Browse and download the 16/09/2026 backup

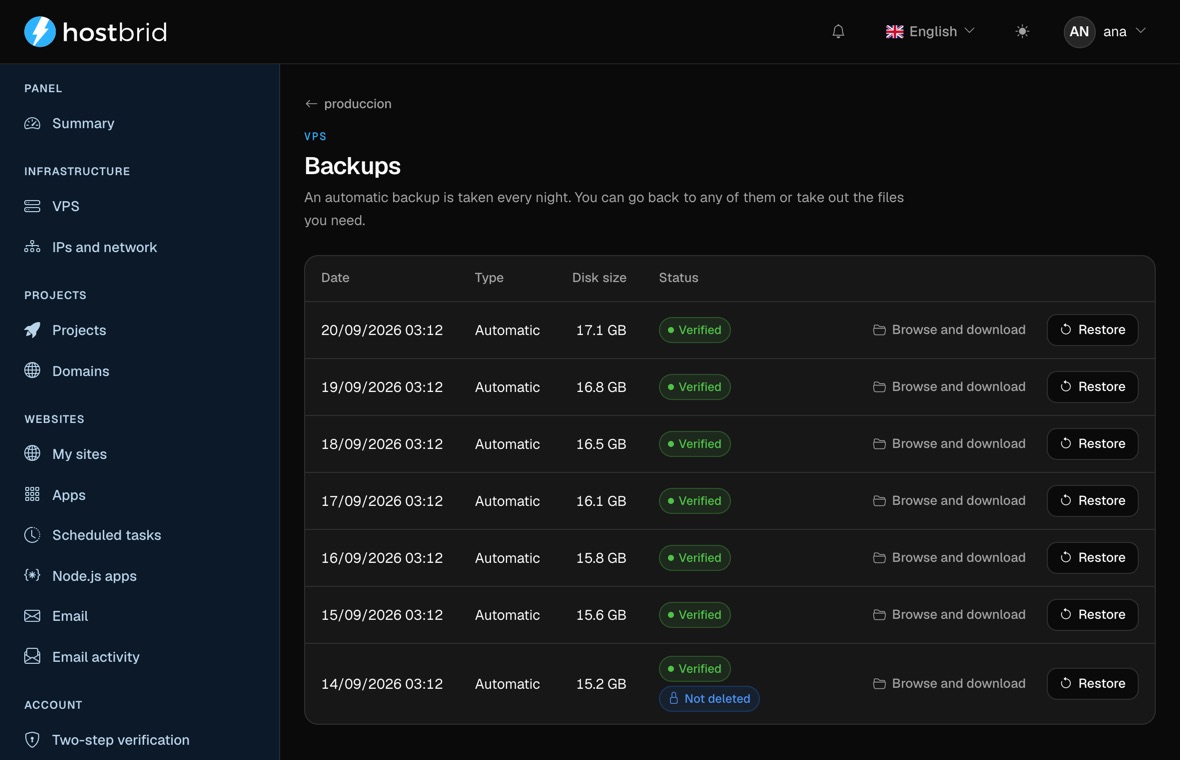(949, 558)
